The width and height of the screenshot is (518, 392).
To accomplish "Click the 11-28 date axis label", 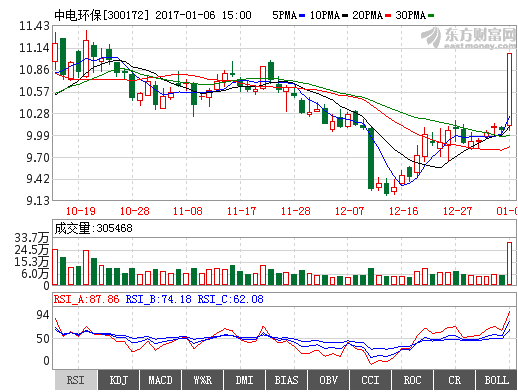I will click(296, 211).
